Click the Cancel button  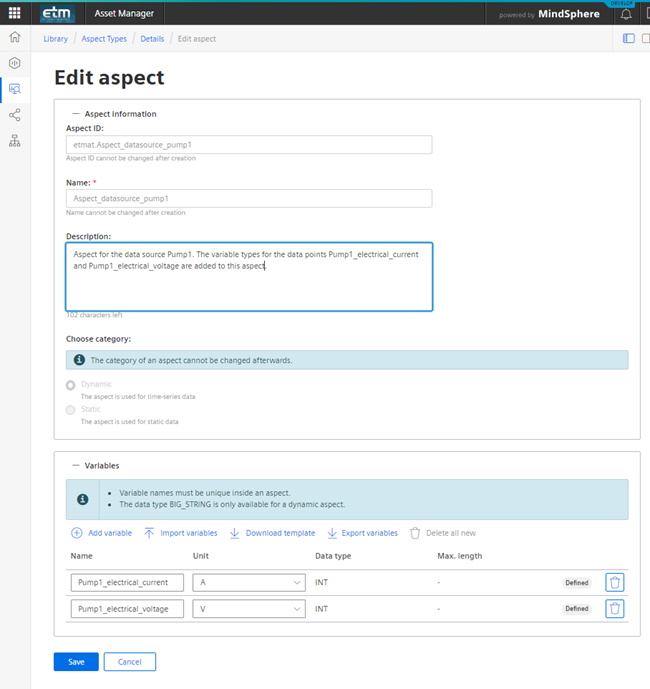(x=129, y=662)
